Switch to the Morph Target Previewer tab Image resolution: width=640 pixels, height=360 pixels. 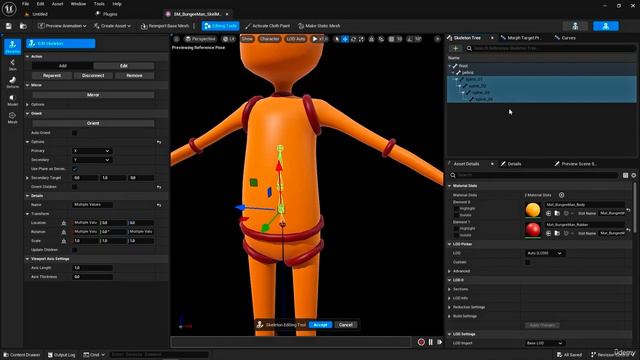tap(522, 38)
